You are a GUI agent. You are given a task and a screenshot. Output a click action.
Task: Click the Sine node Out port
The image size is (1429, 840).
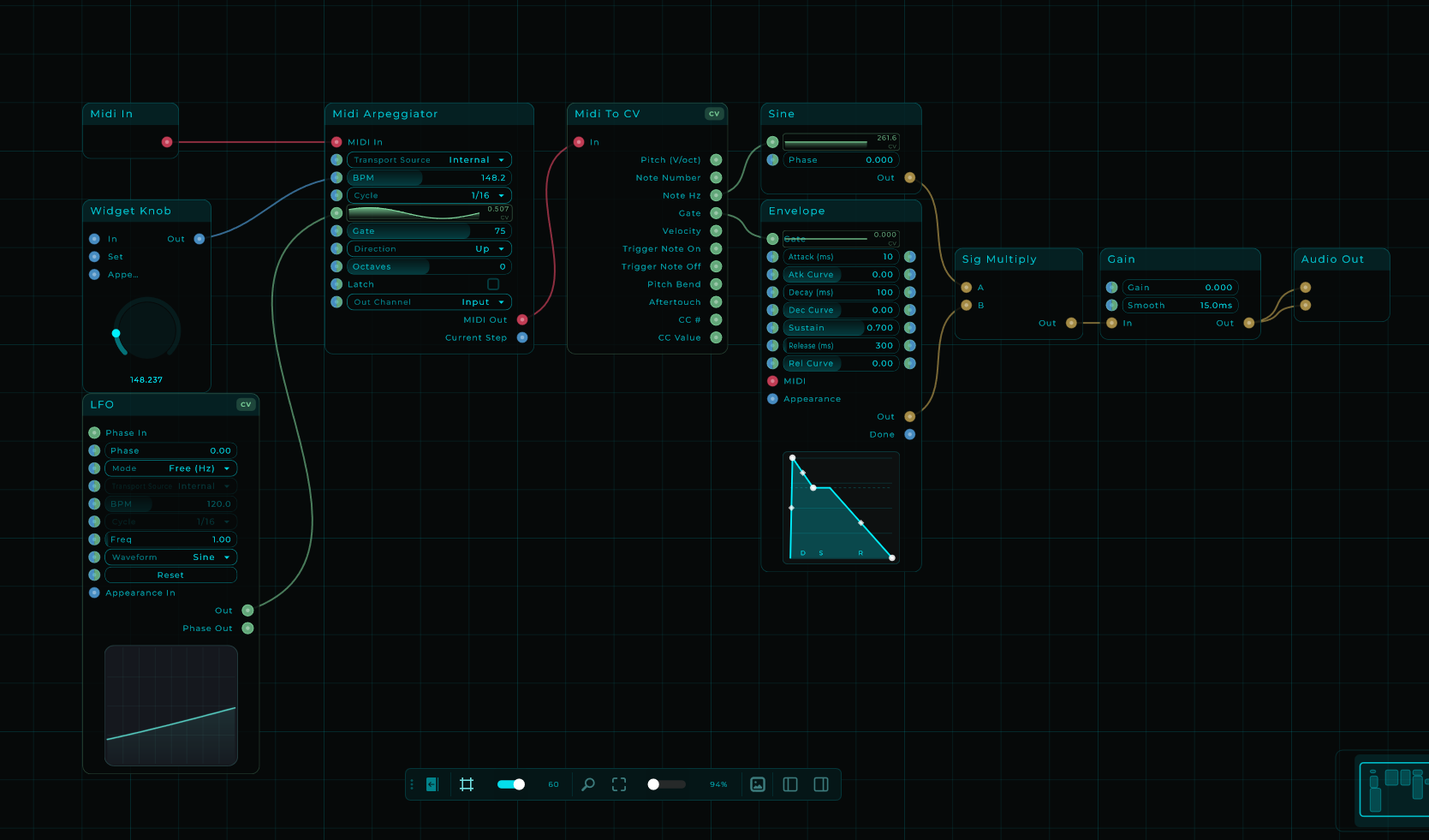909,178
